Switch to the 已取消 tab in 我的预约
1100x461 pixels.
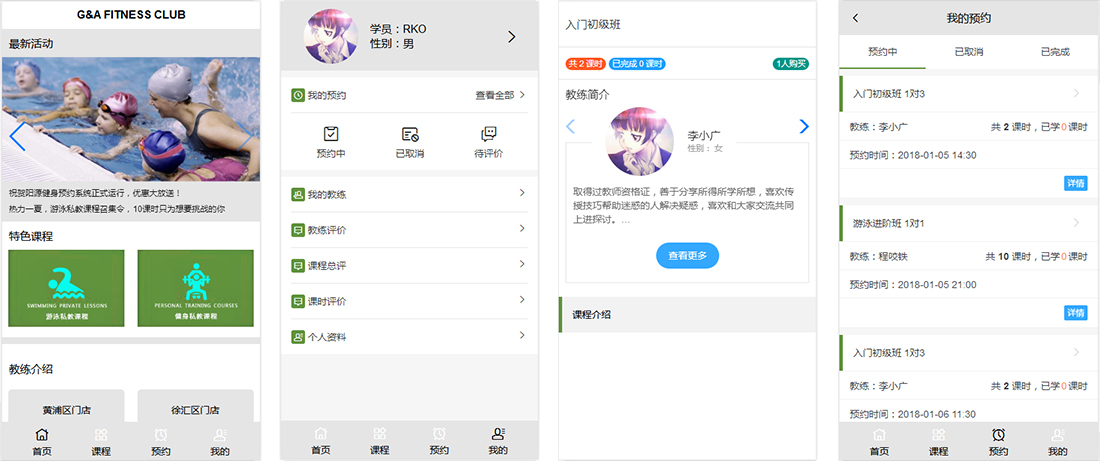[969, 51]
